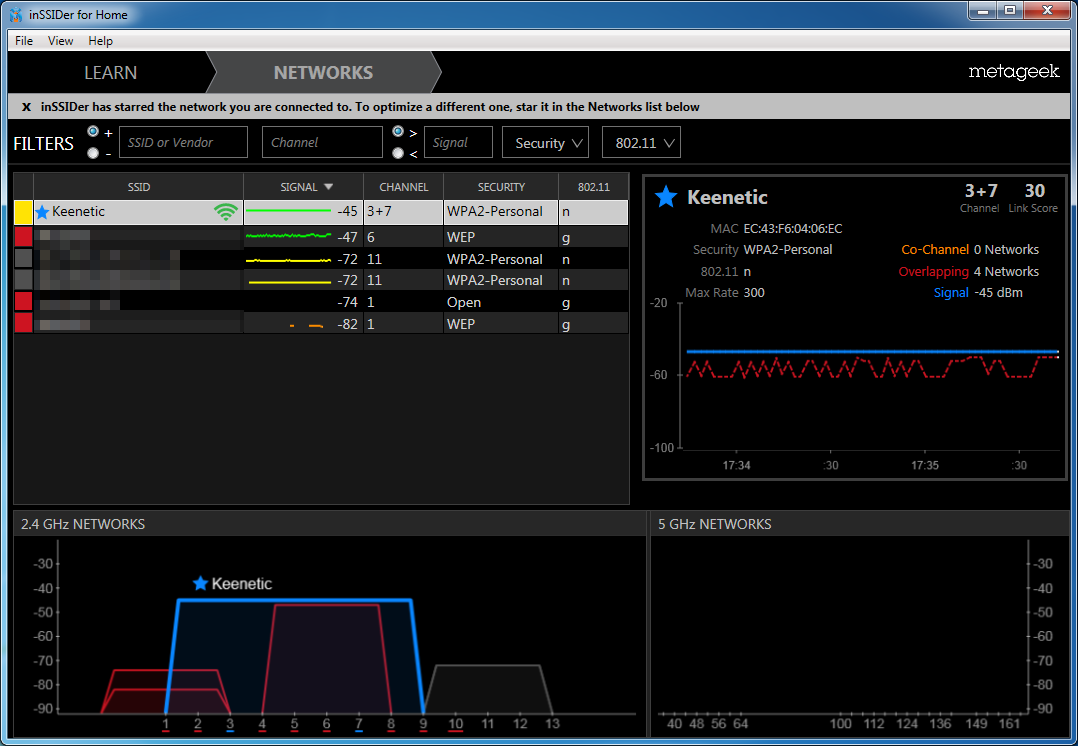Viewport: 1078px width, 746px height.
Task: Open the View menu
Action: coord(60,41)
